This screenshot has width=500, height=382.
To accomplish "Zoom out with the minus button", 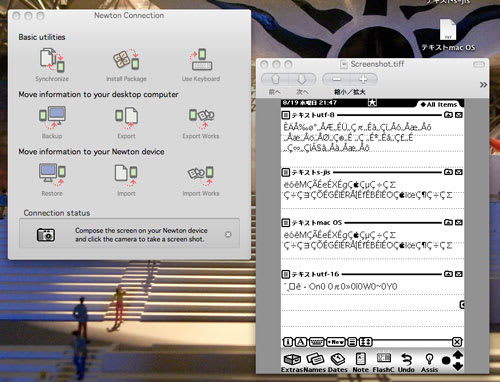I will pyautogui.click(x=336, y=79).
